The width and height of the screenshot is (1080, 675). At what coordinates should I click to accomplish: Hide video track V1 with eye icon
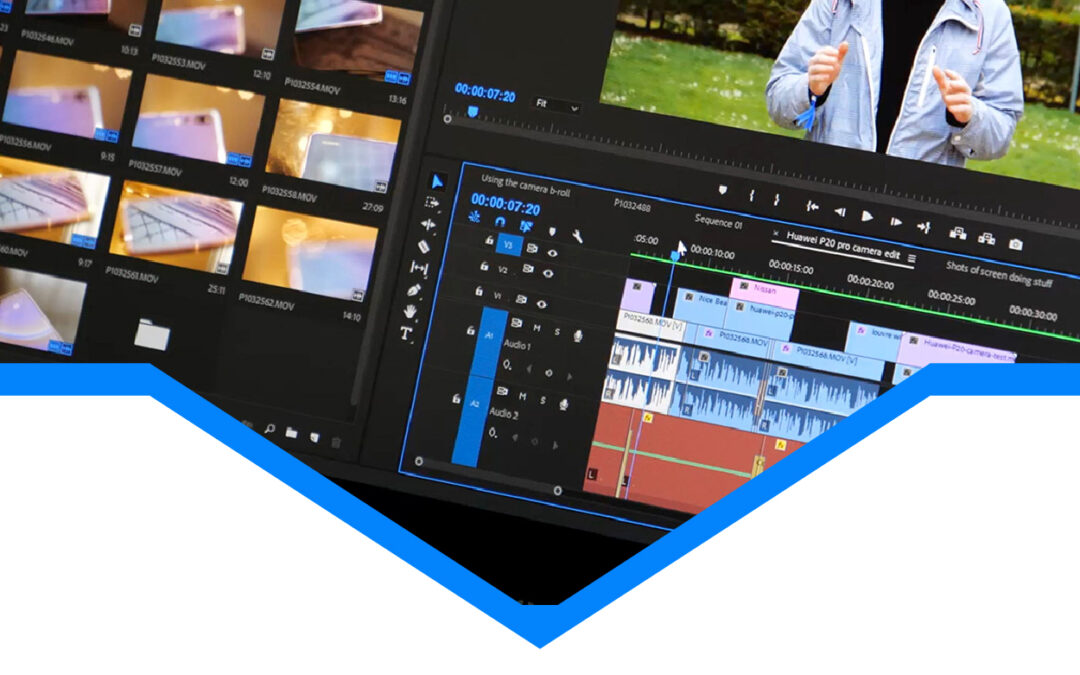541,304
